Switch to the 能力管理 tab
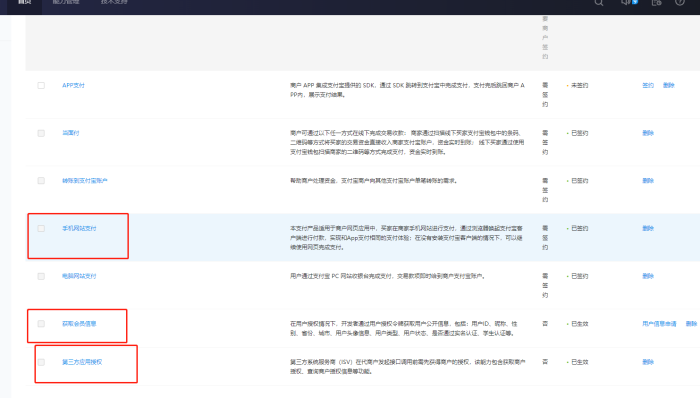 (66, 2)
